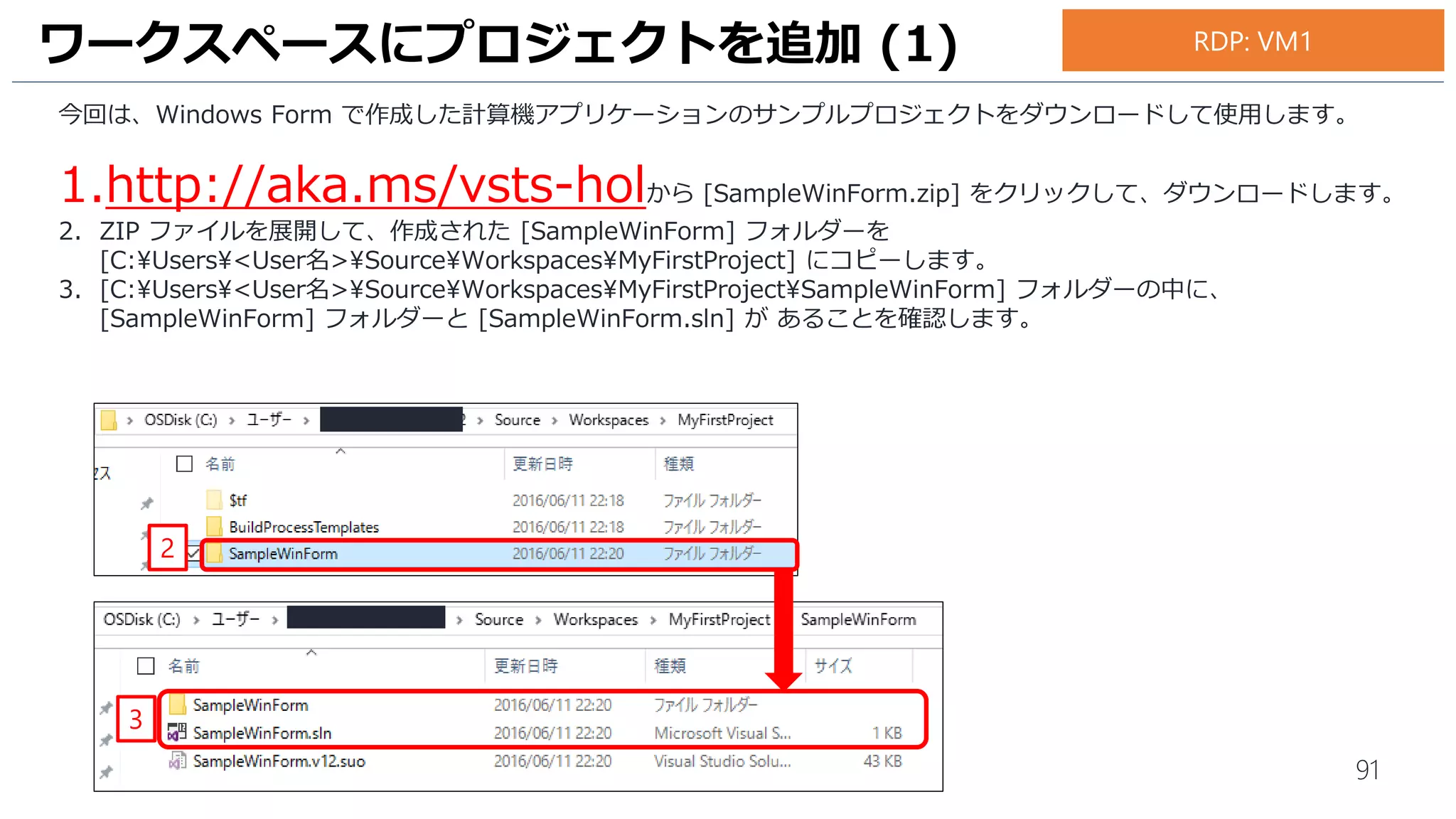Click OSDisk (C:) breadcrumb in lower window
1456x819 pixels.
point(142,619)
